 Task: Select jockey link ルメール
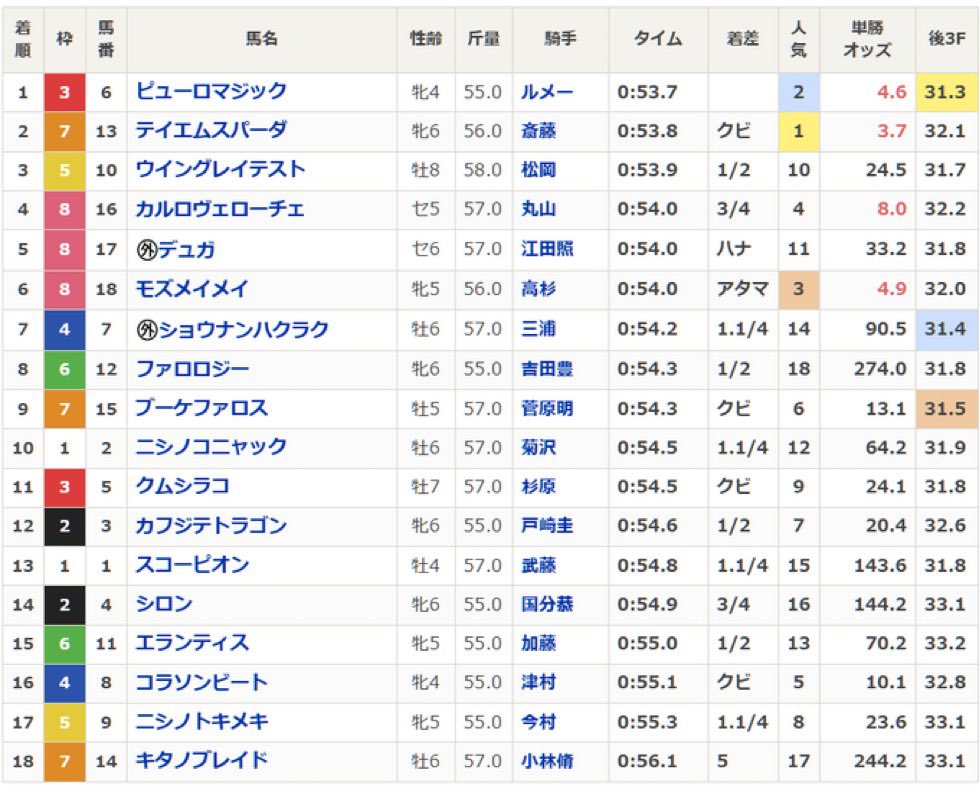(x=547, y=92)
